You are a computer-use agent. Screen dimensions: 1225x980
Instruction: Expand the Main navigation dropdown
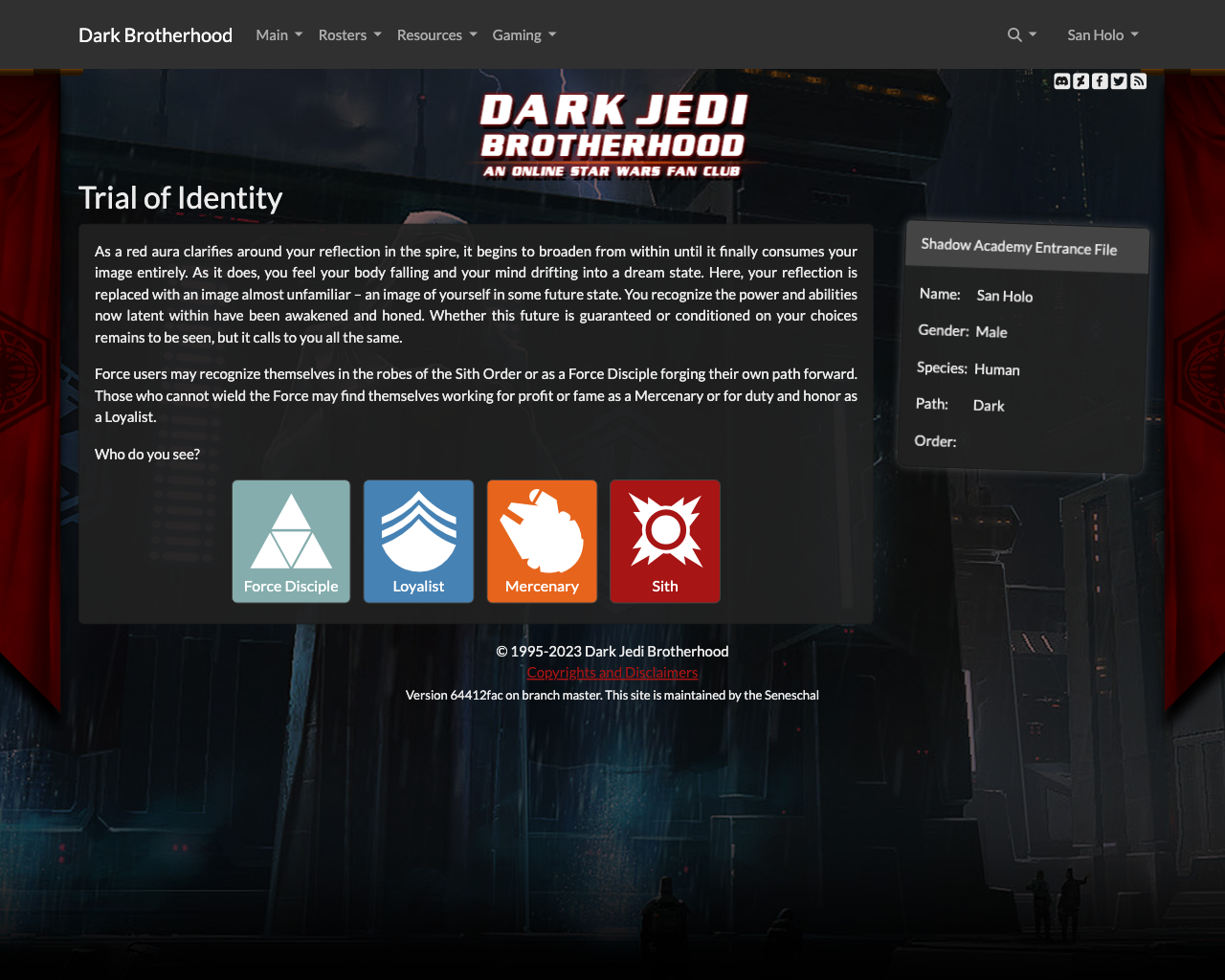[278, 35]
